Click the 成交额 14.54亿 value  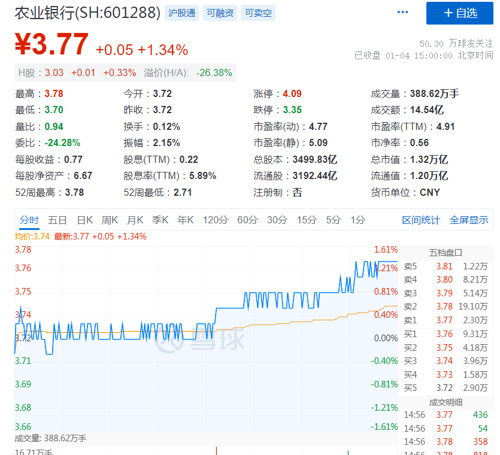click(427, 110)
